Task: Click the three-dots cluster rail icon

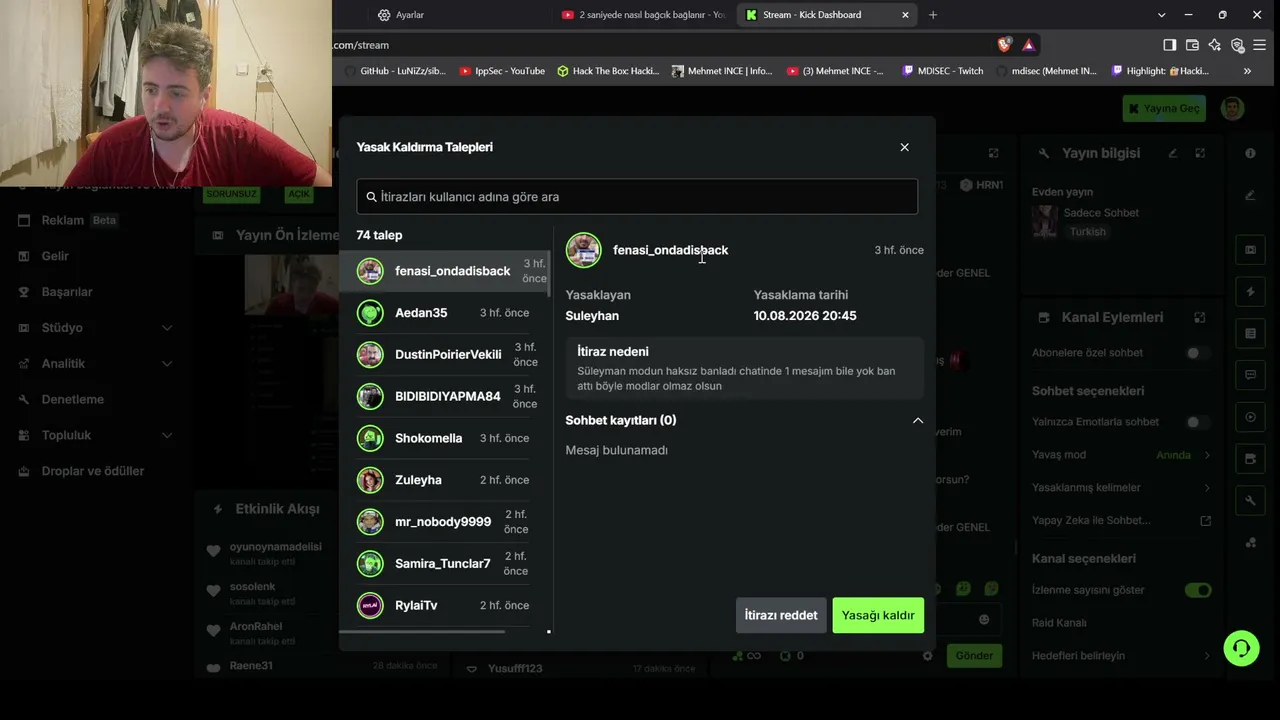Action: tap(1250, 542)
